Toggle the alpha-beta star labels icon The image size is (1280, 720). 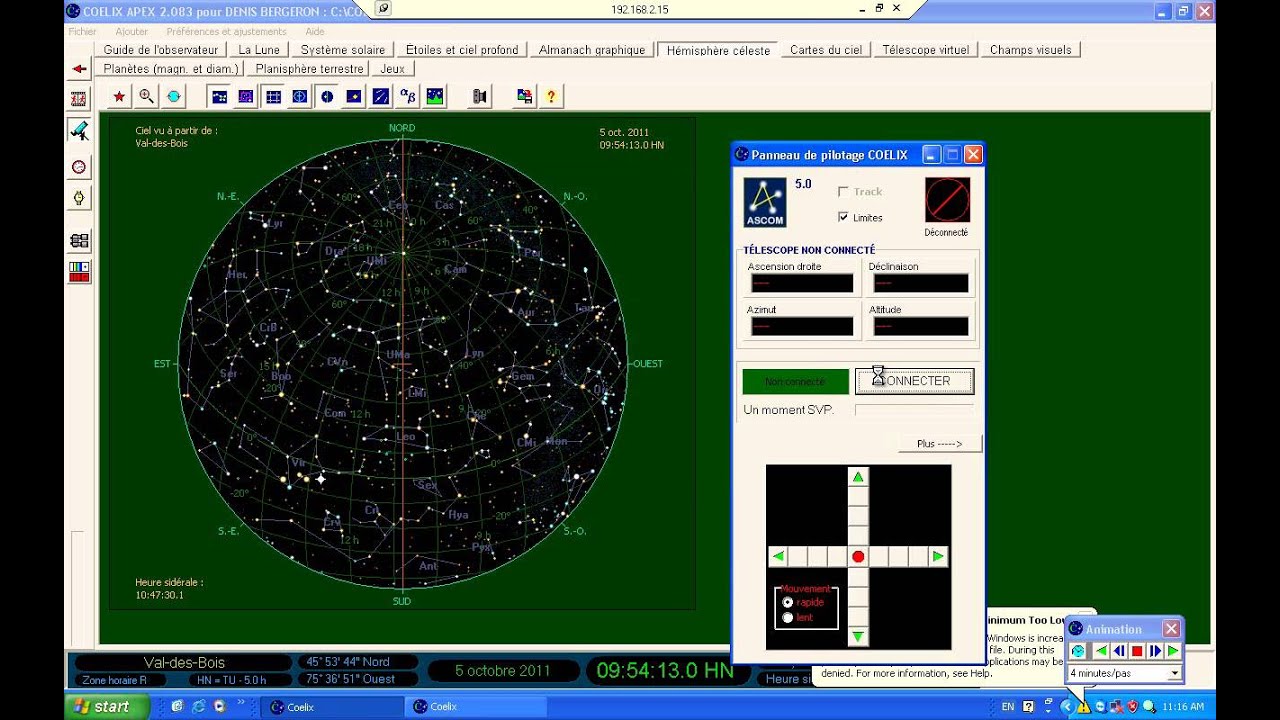(407, 96)
